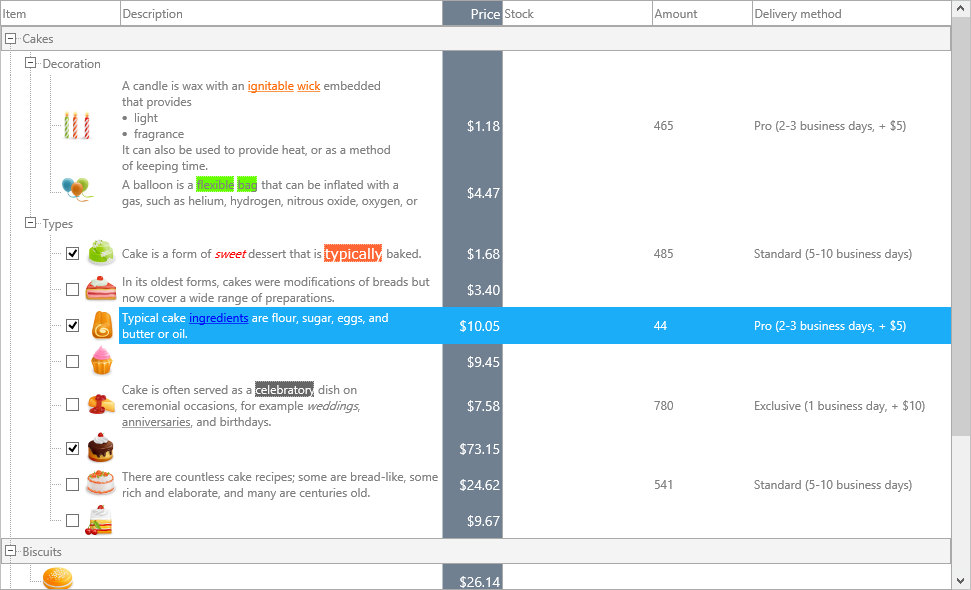Check the checkbox beside the cupcake
The height and width of the screenshot is (590, 971).
tap(72, 362)
